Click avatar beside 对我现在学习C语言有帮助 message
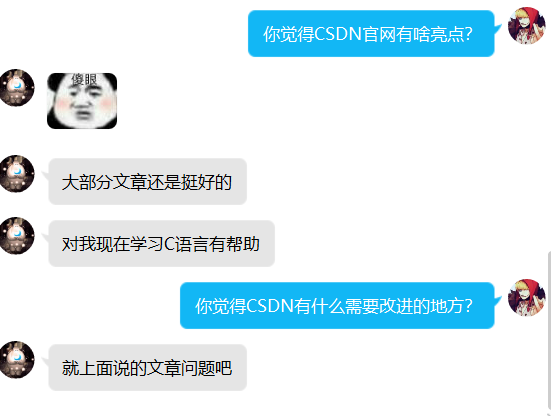551x416 pixels. click(16, 236)
